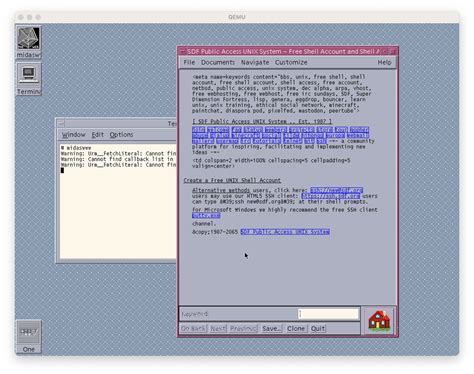Image resolution: width=474 pixels, height=374 pixels.
Task: Open the Terminal desktop icon
Action: tap(29, 79)
